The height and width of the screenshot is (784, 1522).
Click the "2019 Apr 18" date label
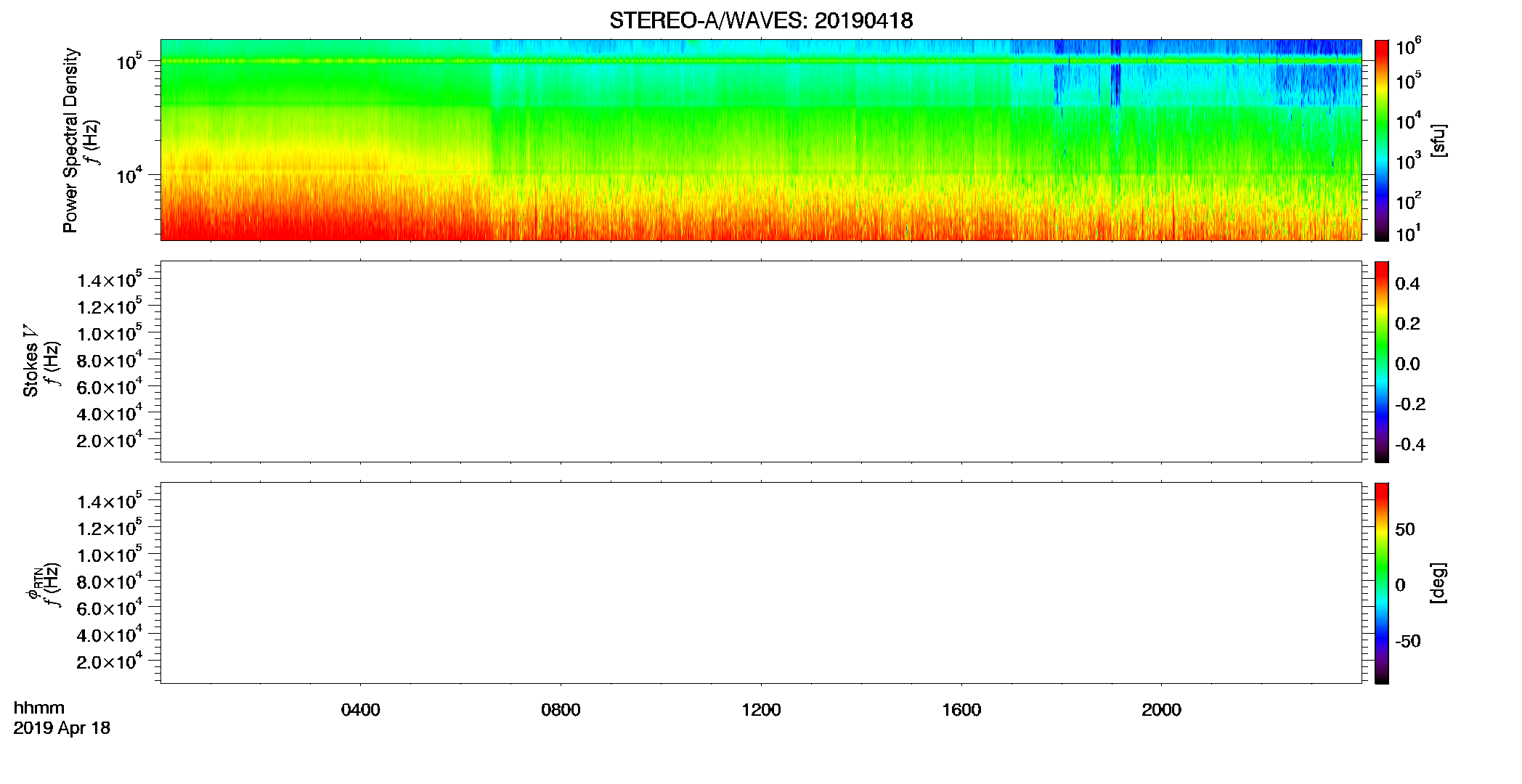[x=62, y=728]
